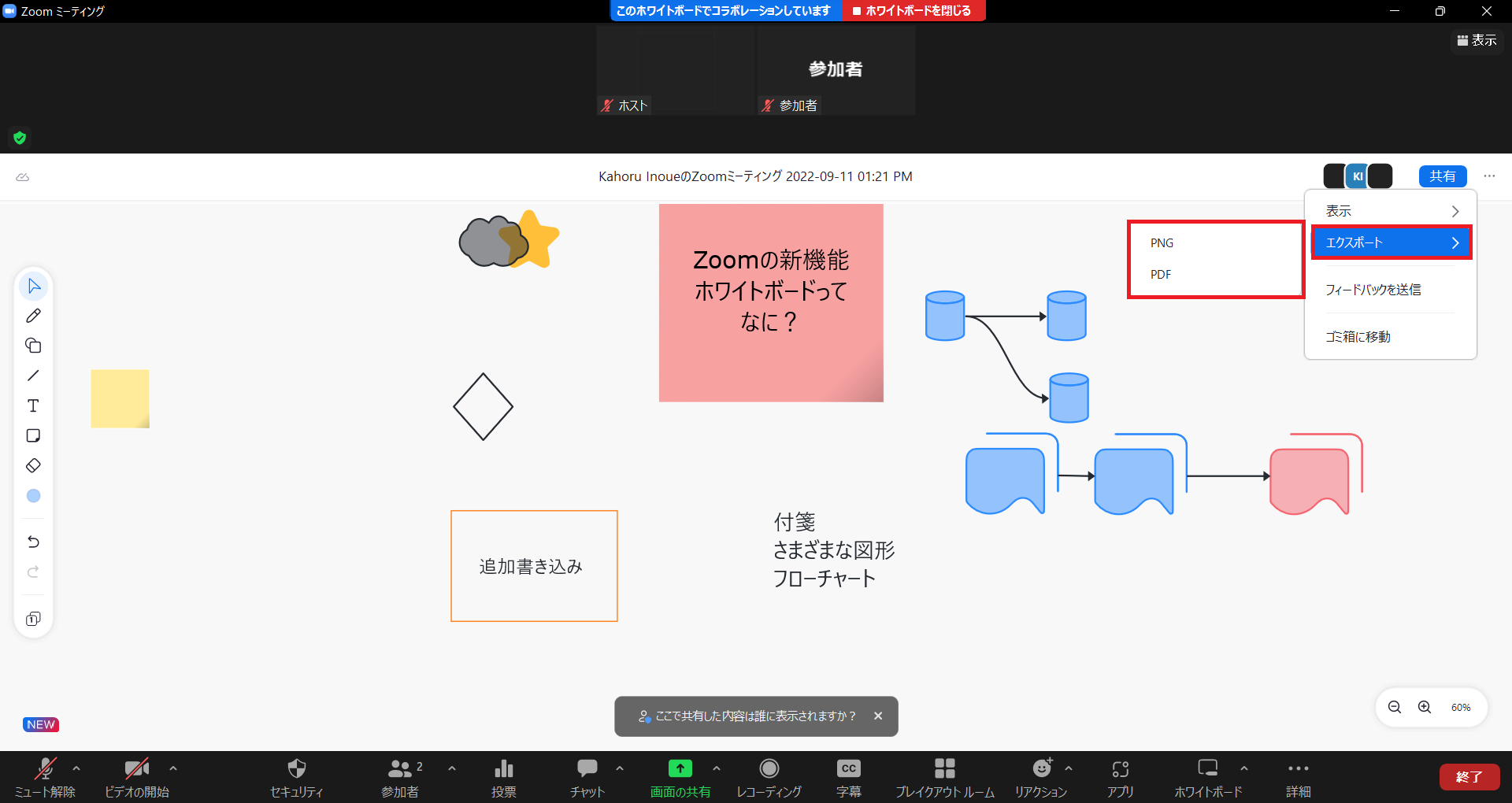This screenshot has width=1512, height=803.
Task: Select ゴミ箱に移動 from the menu
Action: [1358, 337]
